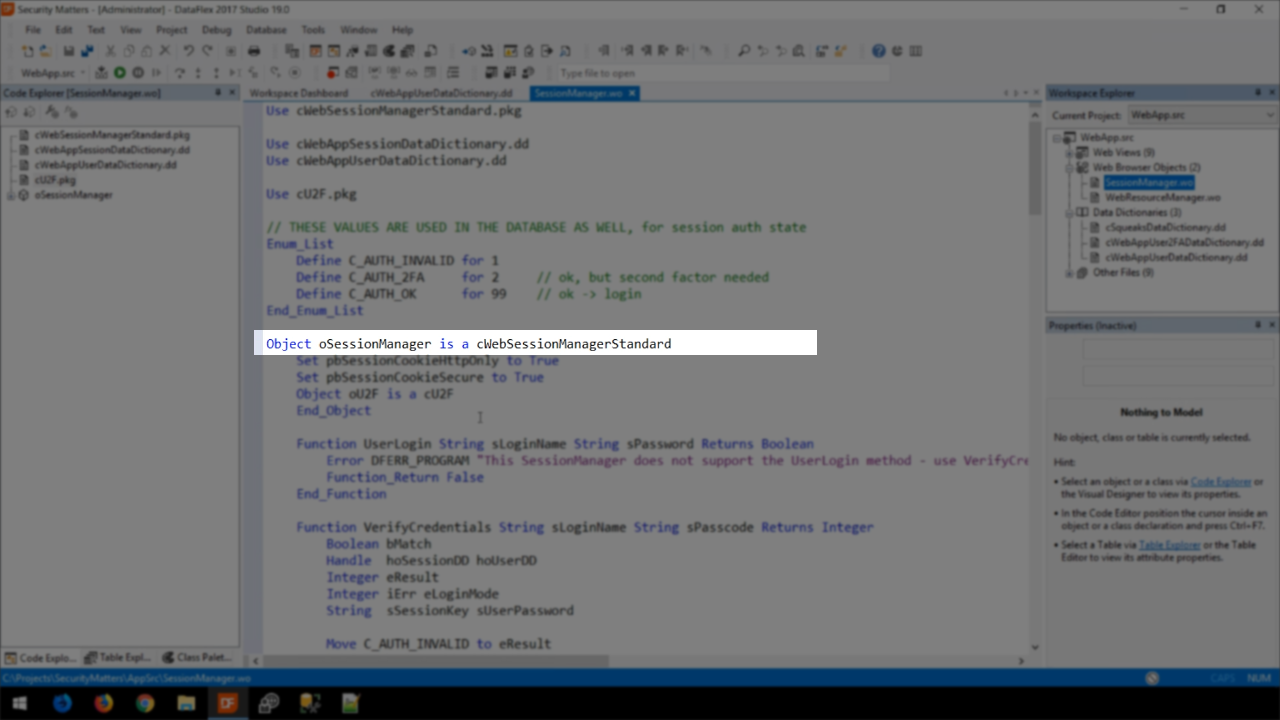The width and height of the screenshot is (1280, 720).
Task: Open the Database menu
Action: pyautogui.click(x=265, y=30)
